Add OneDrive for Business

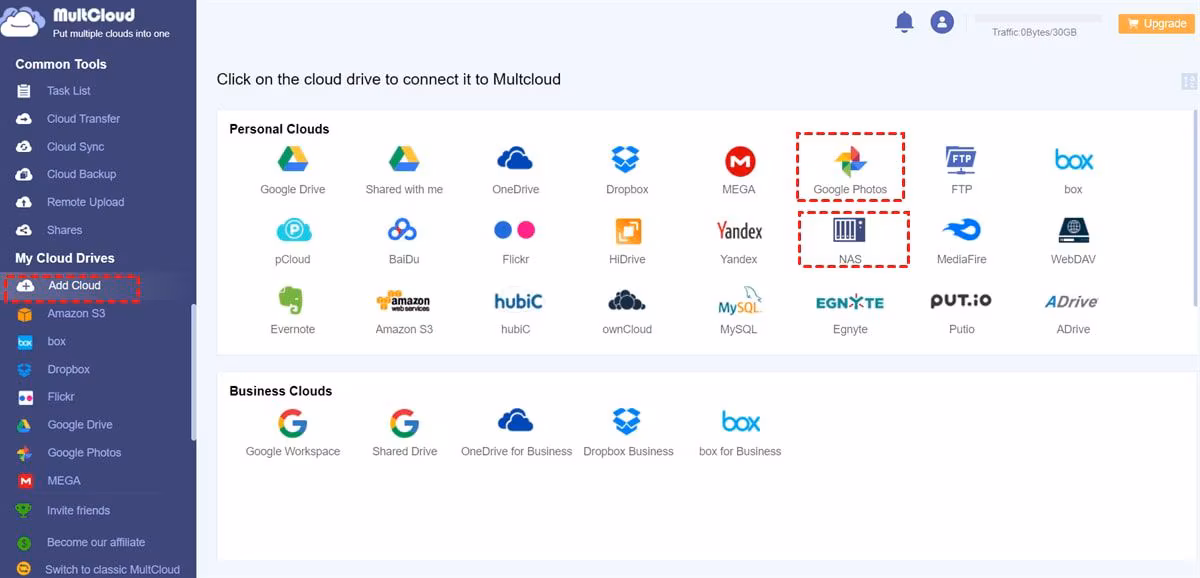(x=515, y=421)
